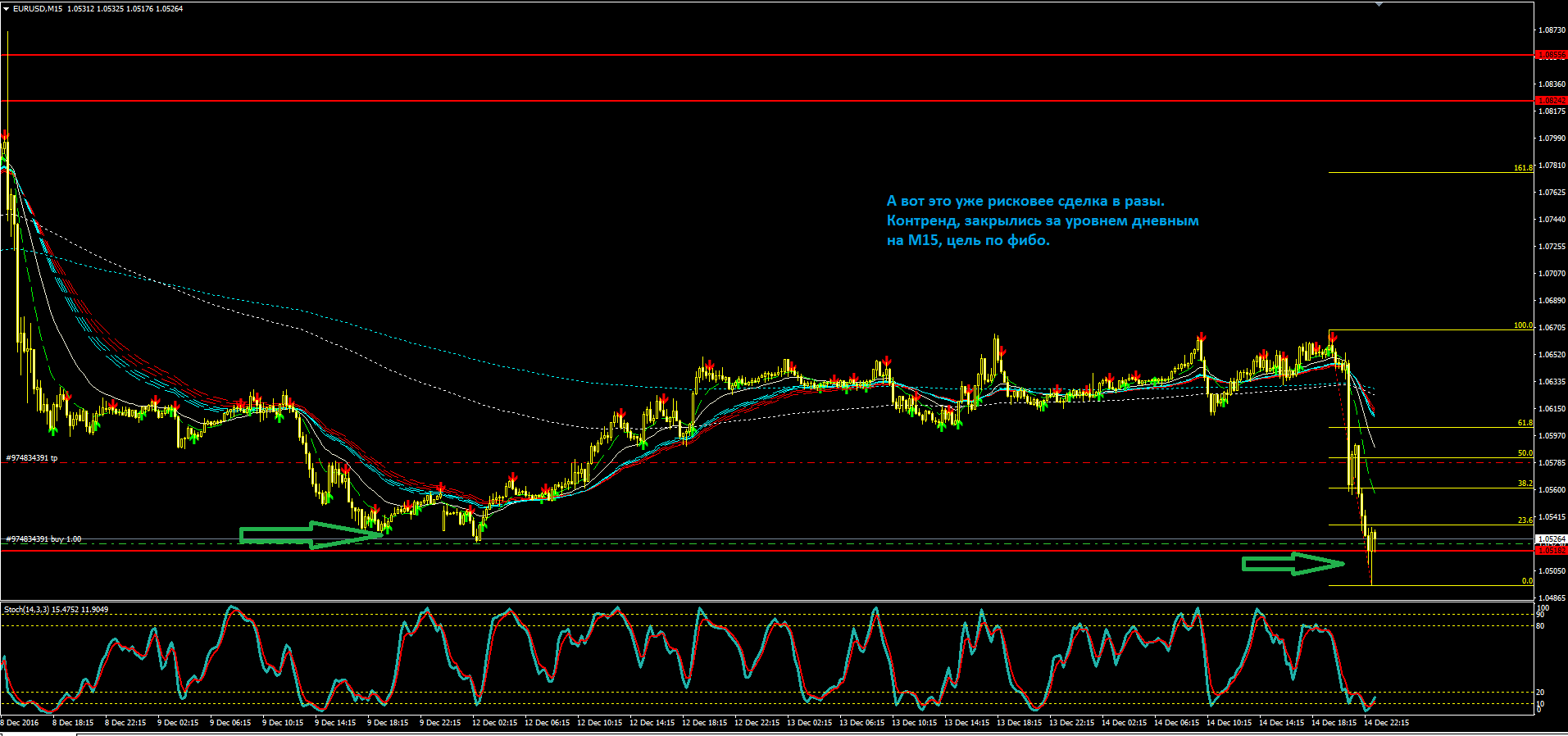The image size is (1568, 736).
Task: Select the Fibonacci 0.0 level label
Action: (1527, 581)
